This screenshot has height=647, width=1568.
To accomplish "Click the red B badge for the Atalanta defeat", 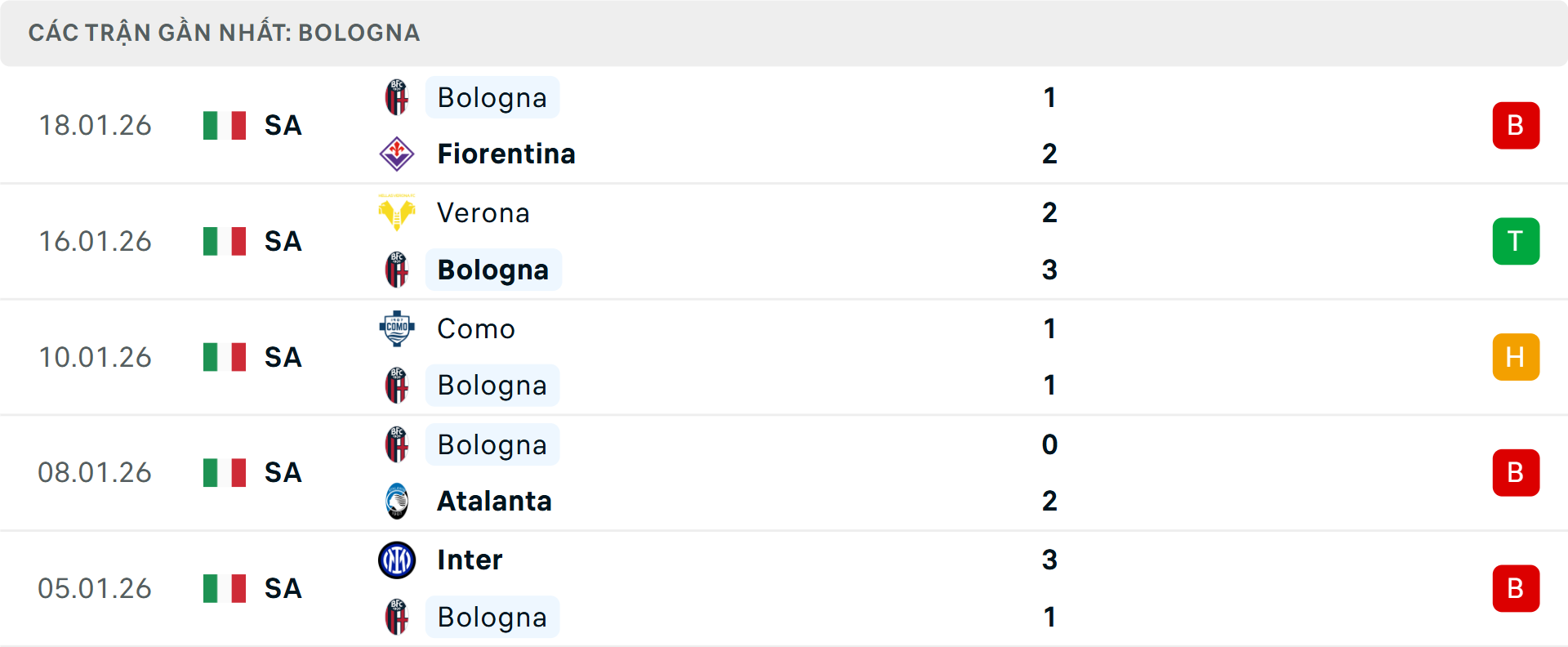I will 1516,472.
